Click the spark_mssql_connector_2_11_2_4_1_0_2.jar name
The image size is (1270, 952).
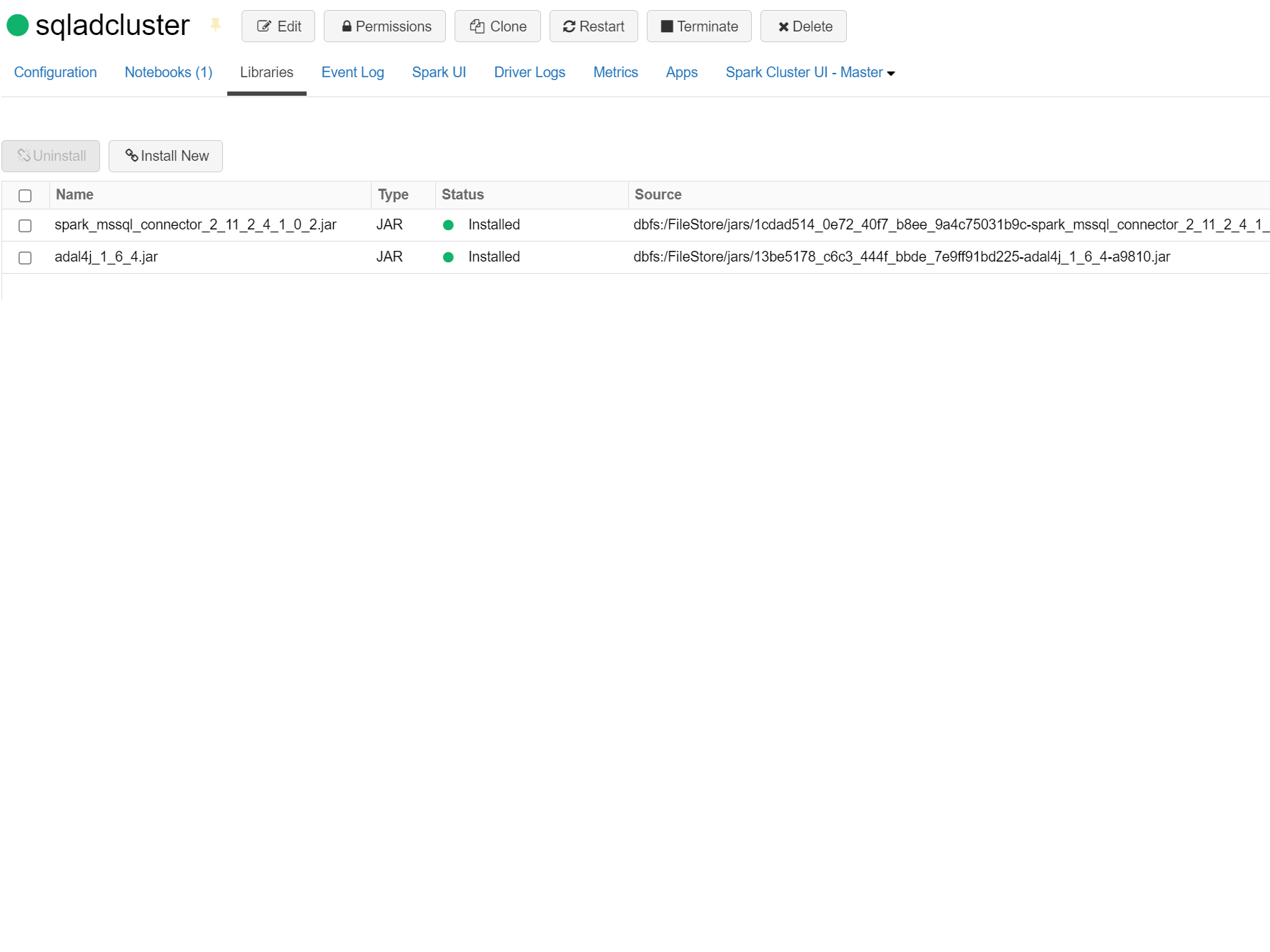[x=195, y=224]
